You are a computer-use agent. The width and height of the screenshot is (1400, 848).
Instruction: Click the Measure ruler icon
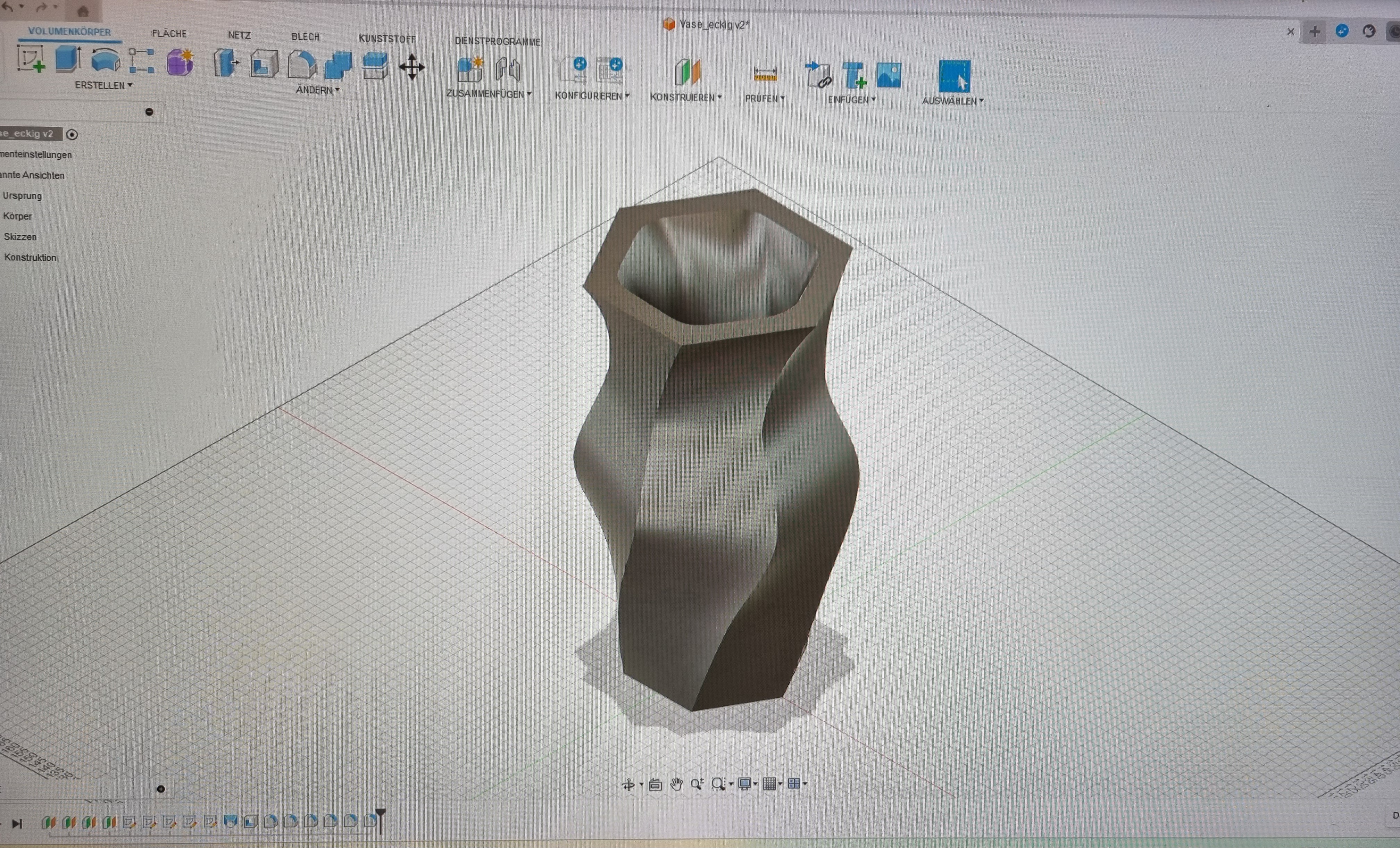765,74
